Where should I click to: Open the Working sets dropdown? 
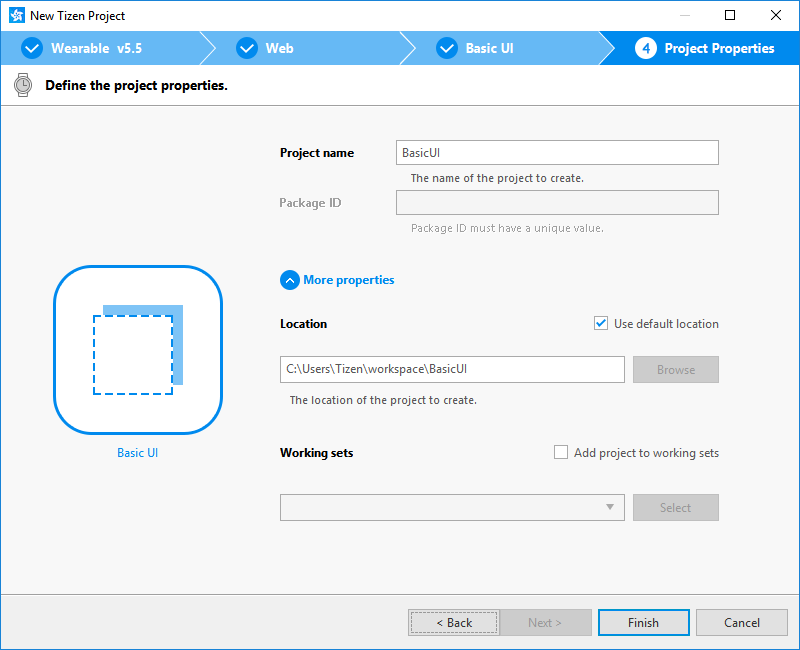[452, 507]
